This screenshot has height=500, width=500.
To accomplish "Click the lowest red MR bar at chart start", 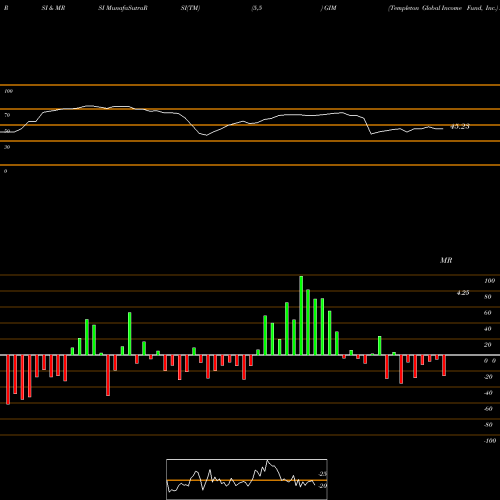I will 8,380.
